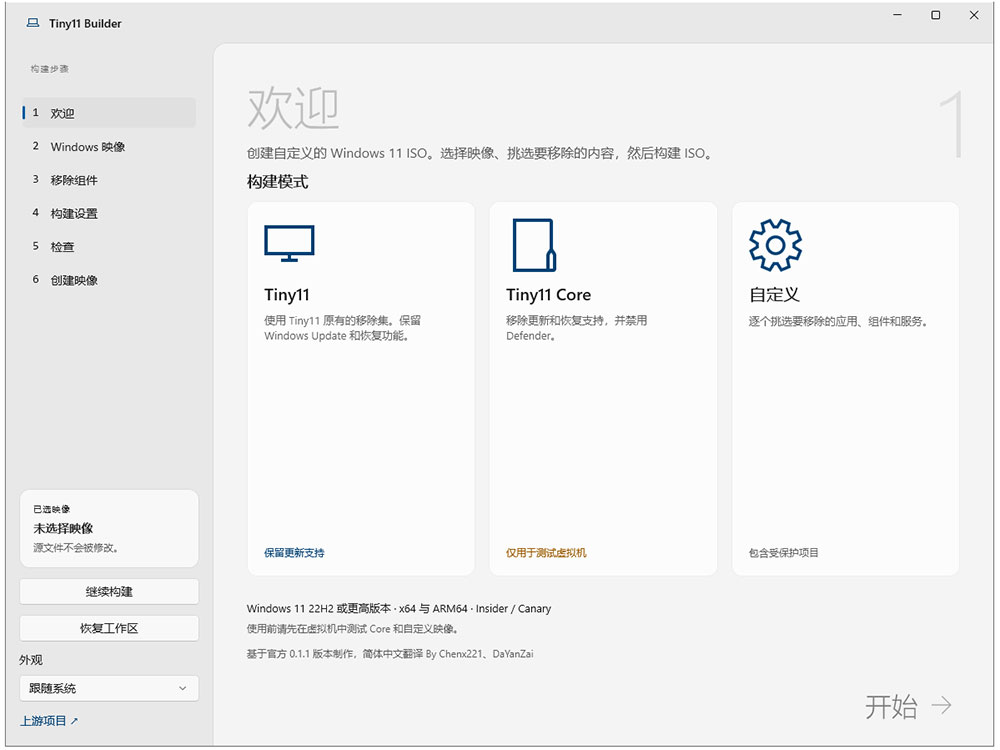The height and width of the screenshot is (750, 1000).
Task: Click the external link arrow beside 上游项目
Action: click(x=74, y=721)
